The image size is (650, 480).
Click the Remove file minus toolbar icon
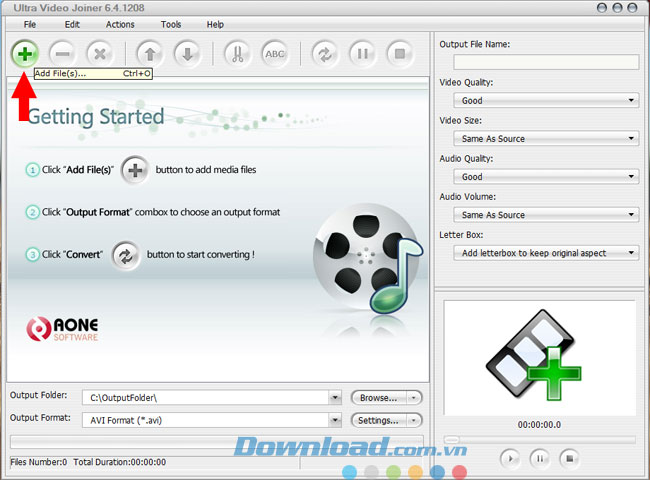(62, 53)
